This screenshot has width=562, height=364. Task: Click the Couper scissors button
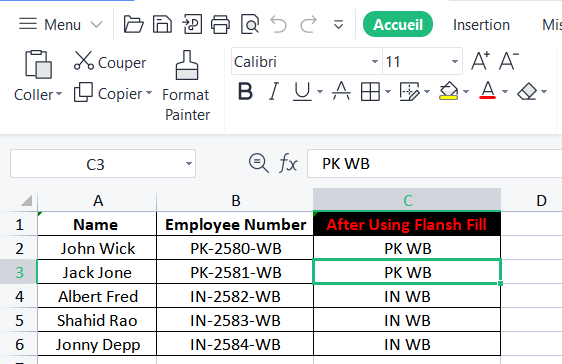pyautogui.click(x=110, y=62)
